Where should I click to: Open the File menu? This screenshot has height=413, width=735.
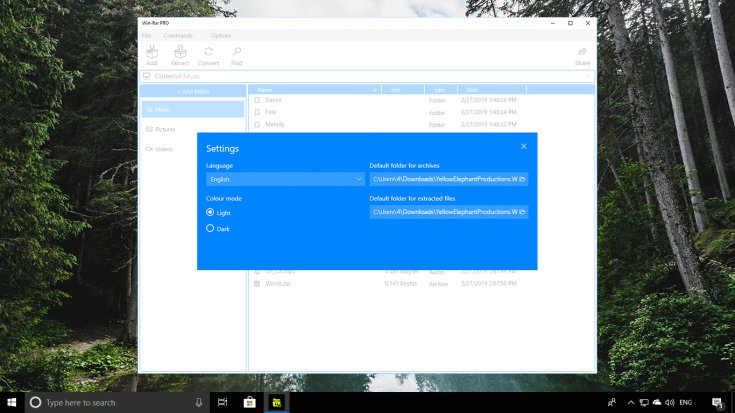pos(146,35)
